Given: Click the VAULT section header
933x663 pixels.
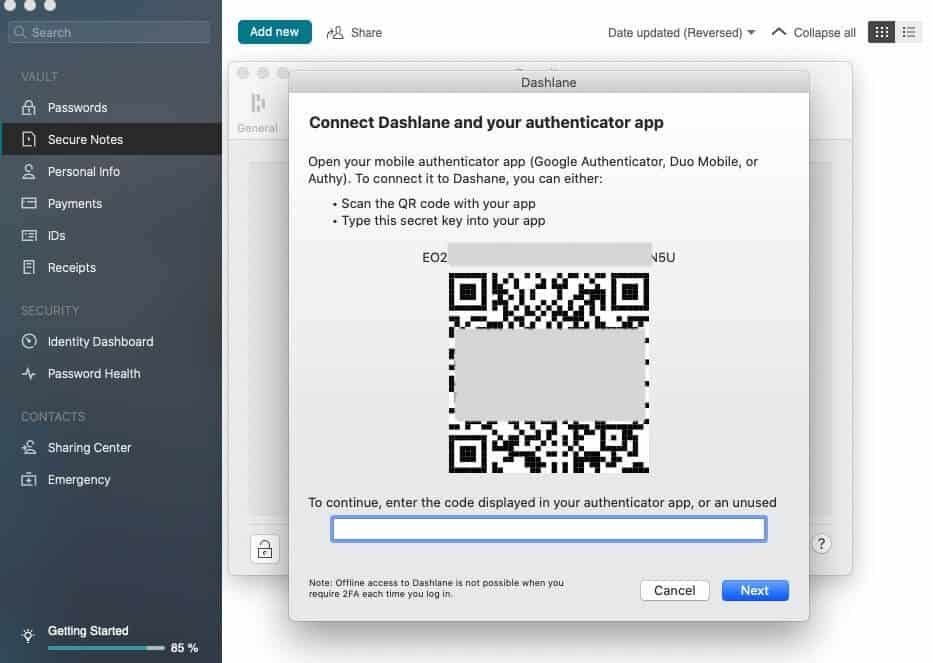Looking at the screenshot, I should 39,76.
